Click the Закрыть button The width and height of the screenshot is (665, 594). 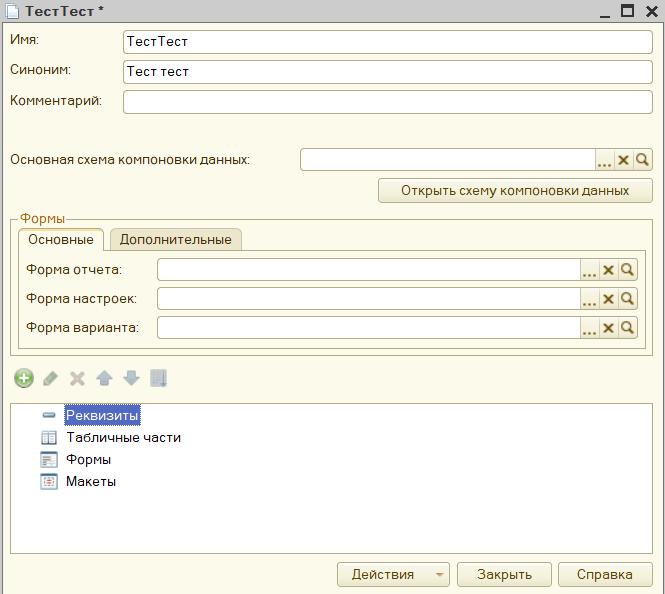[504, 574]
